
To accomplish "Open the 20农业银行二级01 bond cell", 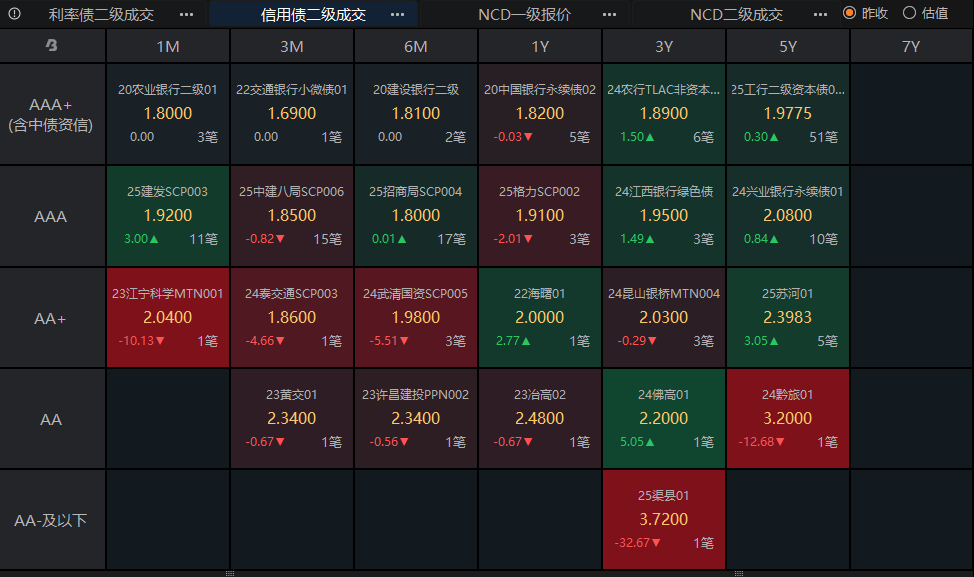I will 168,114.
